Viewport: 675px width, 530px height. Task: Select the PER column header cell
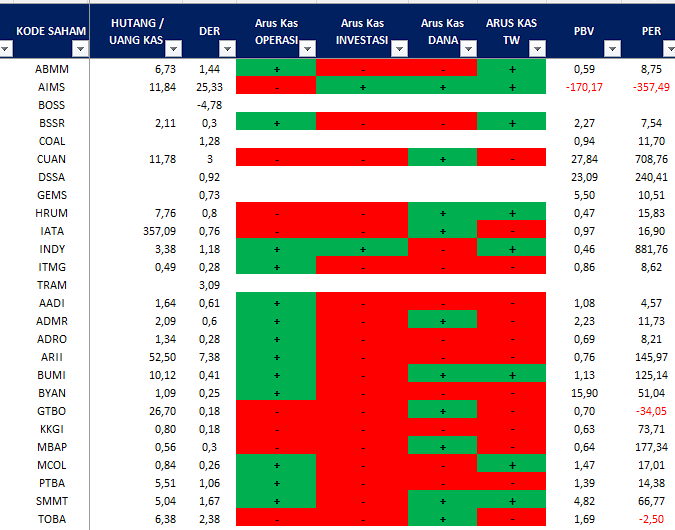pos(650,31)
